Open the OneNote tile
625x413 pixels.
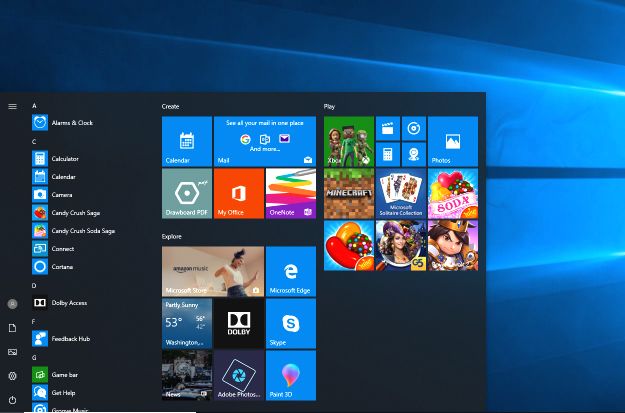pos(291,193)
